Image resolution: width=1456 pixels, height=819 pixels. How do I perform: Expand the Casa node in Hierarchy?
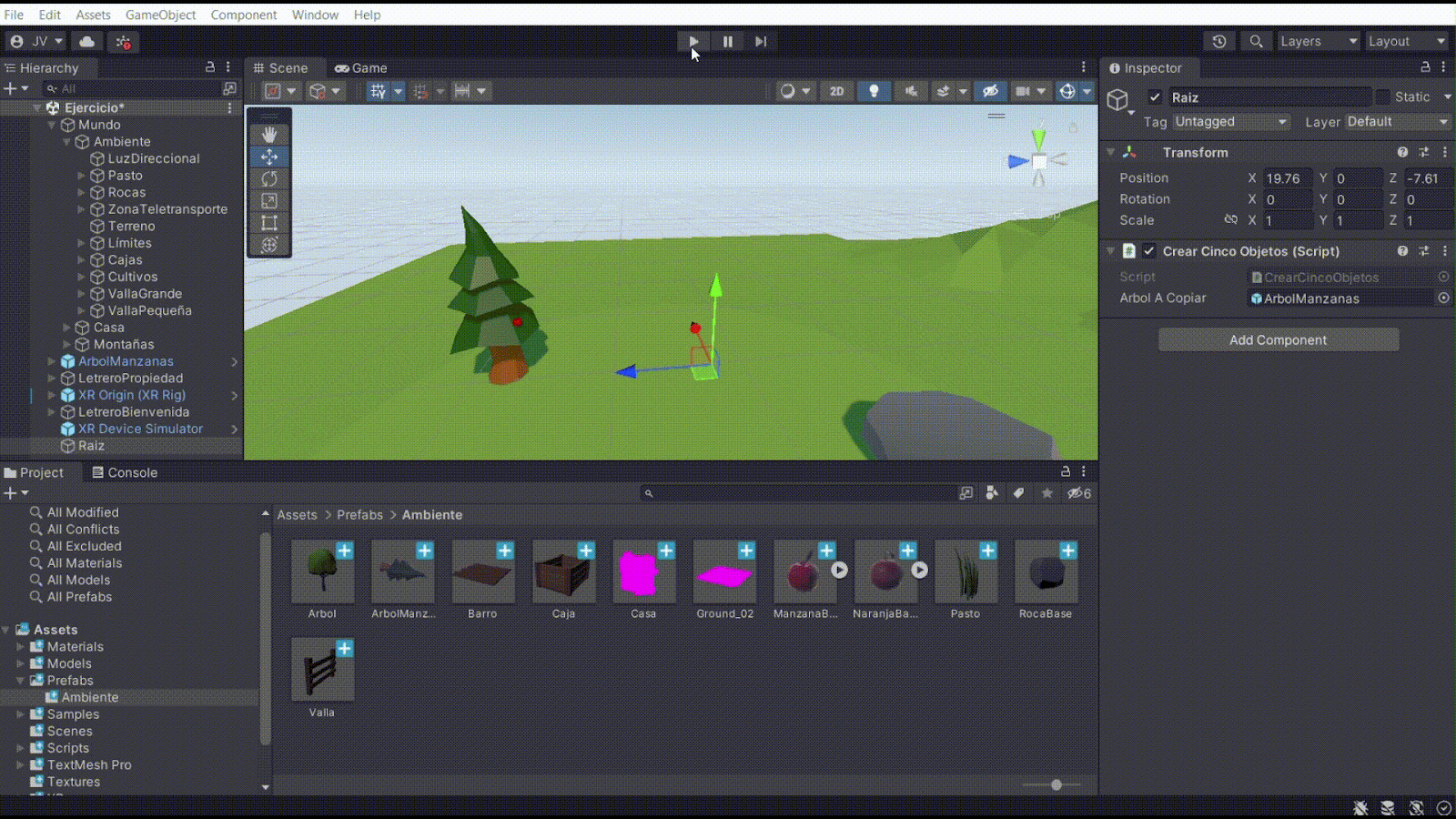[66, 328]
